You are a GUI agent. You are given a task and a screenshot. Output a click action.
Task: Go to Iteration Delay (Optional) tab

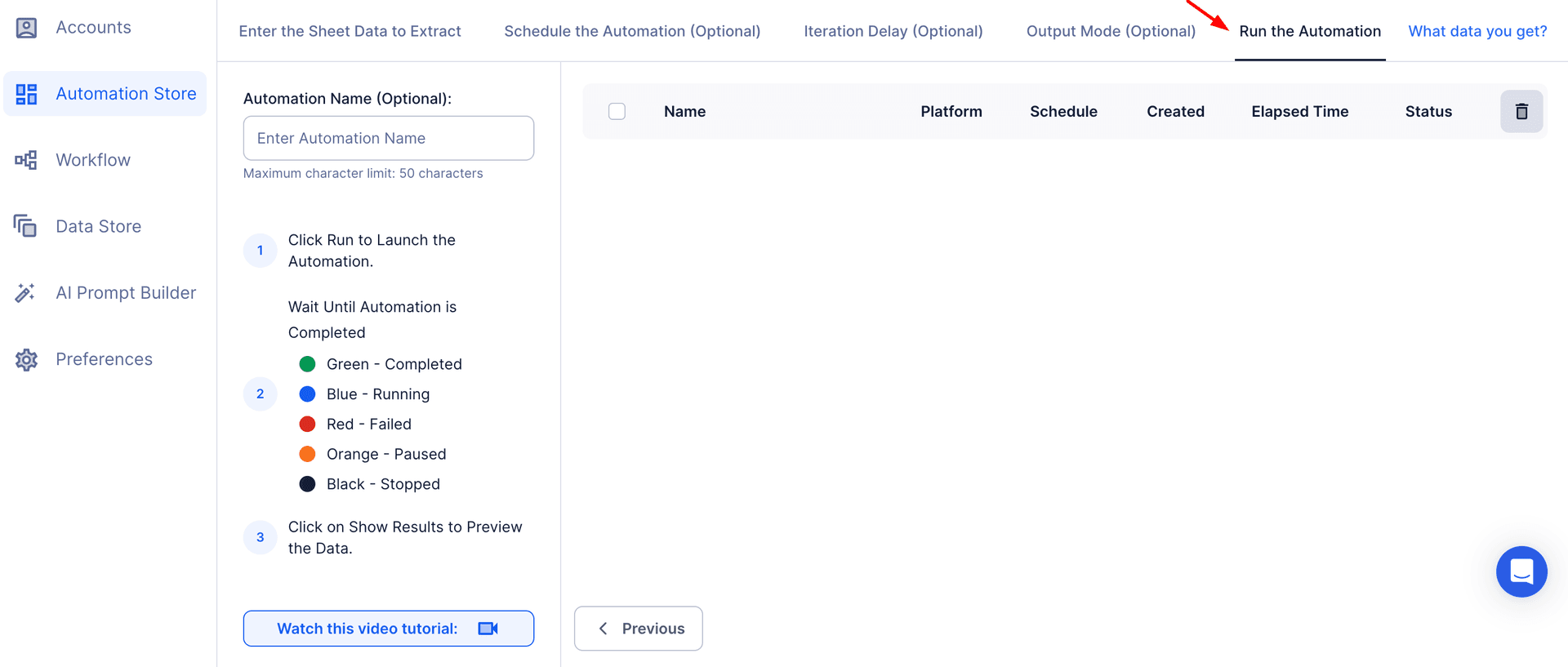click(893, 31)
